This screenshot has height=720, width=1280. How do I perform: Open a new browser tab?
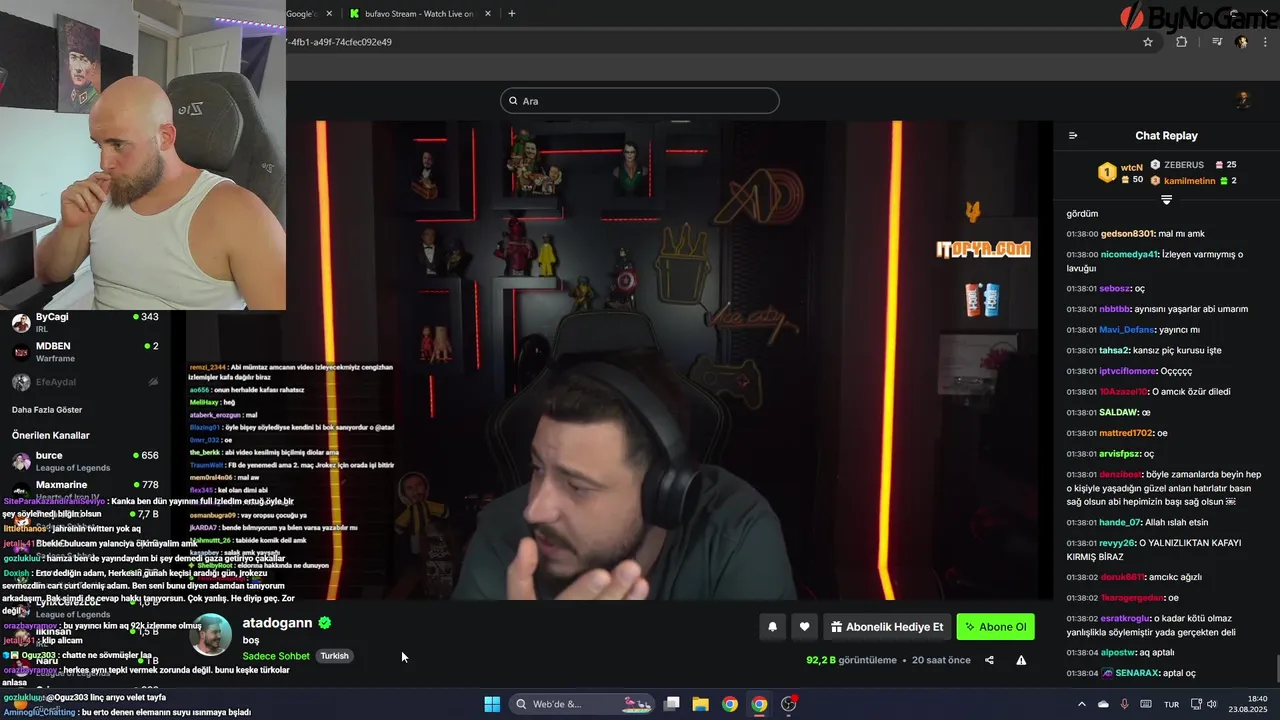pyautogui.click(x=512, y=13)
